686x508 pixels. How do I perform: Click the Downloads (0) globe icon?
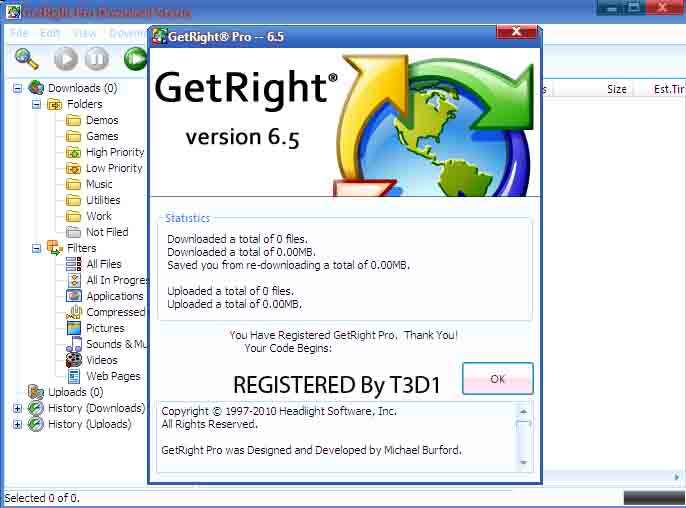(x=36, y=88)
